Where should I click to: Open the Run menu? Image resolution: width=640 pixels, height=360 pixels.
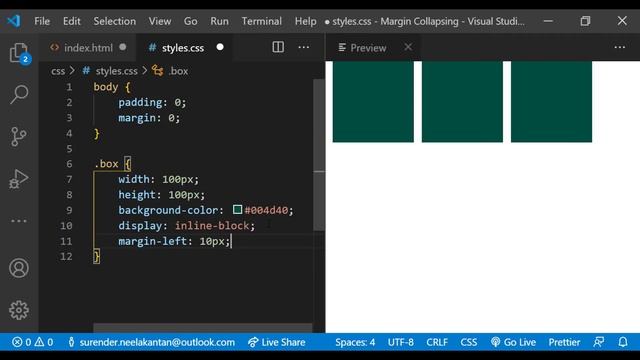point(219,21)
